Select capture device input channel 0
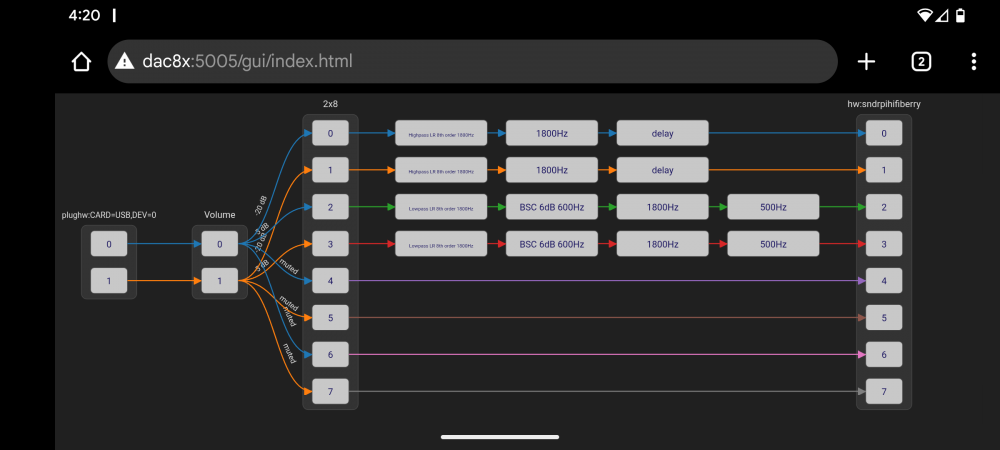 [x=109, y=243]
